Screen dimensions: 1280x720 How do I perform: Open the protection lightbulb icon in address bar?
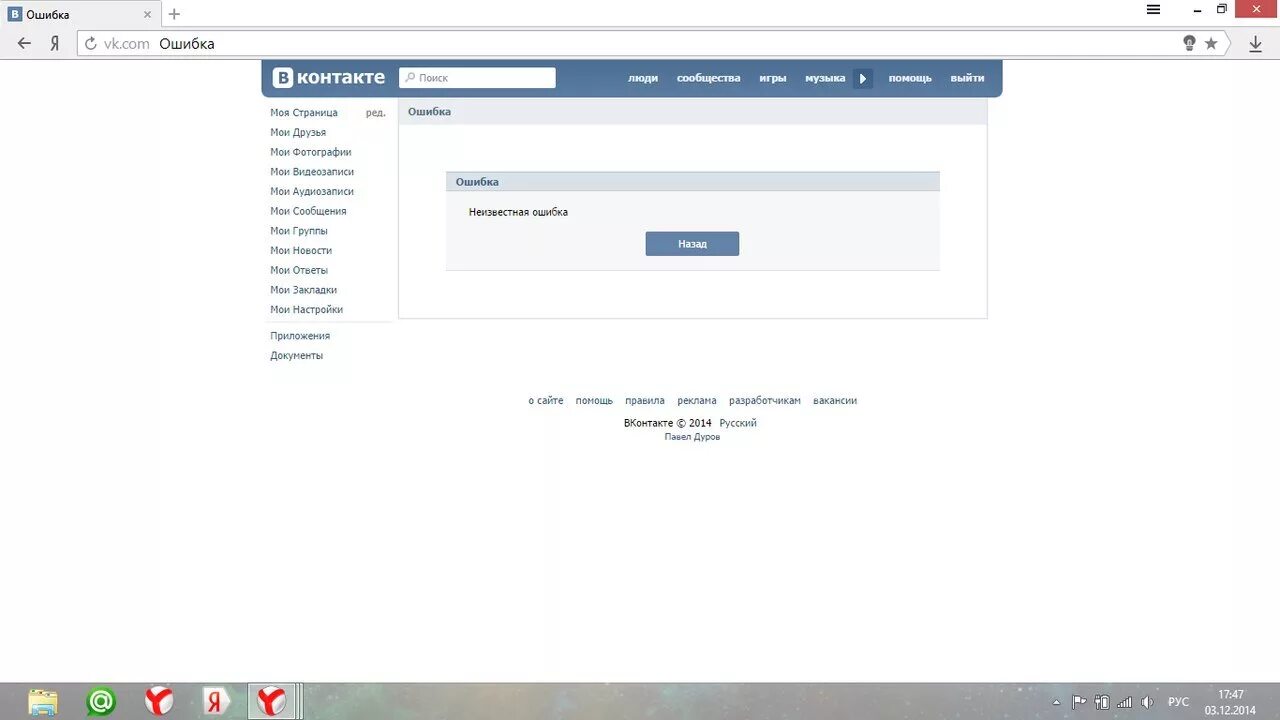point(1189,43)
